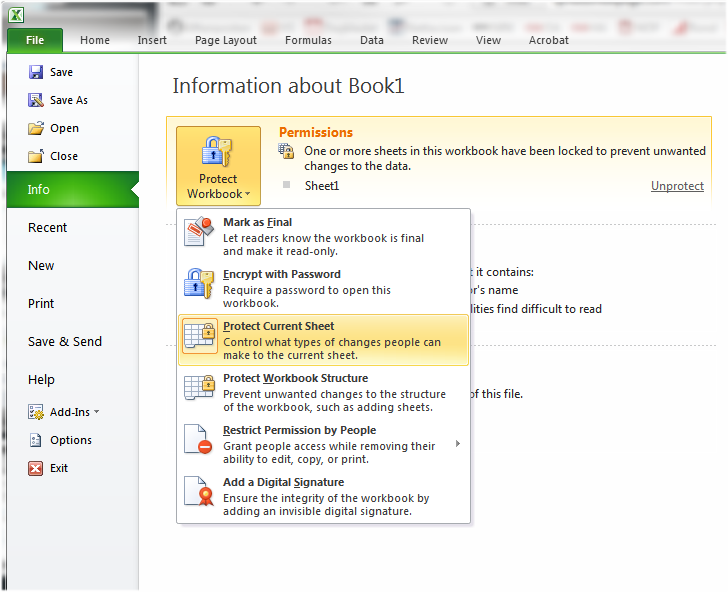Click the Save As label in sidebar
Image resolution: width=728 pixels, height=592 pixels.
69,100
